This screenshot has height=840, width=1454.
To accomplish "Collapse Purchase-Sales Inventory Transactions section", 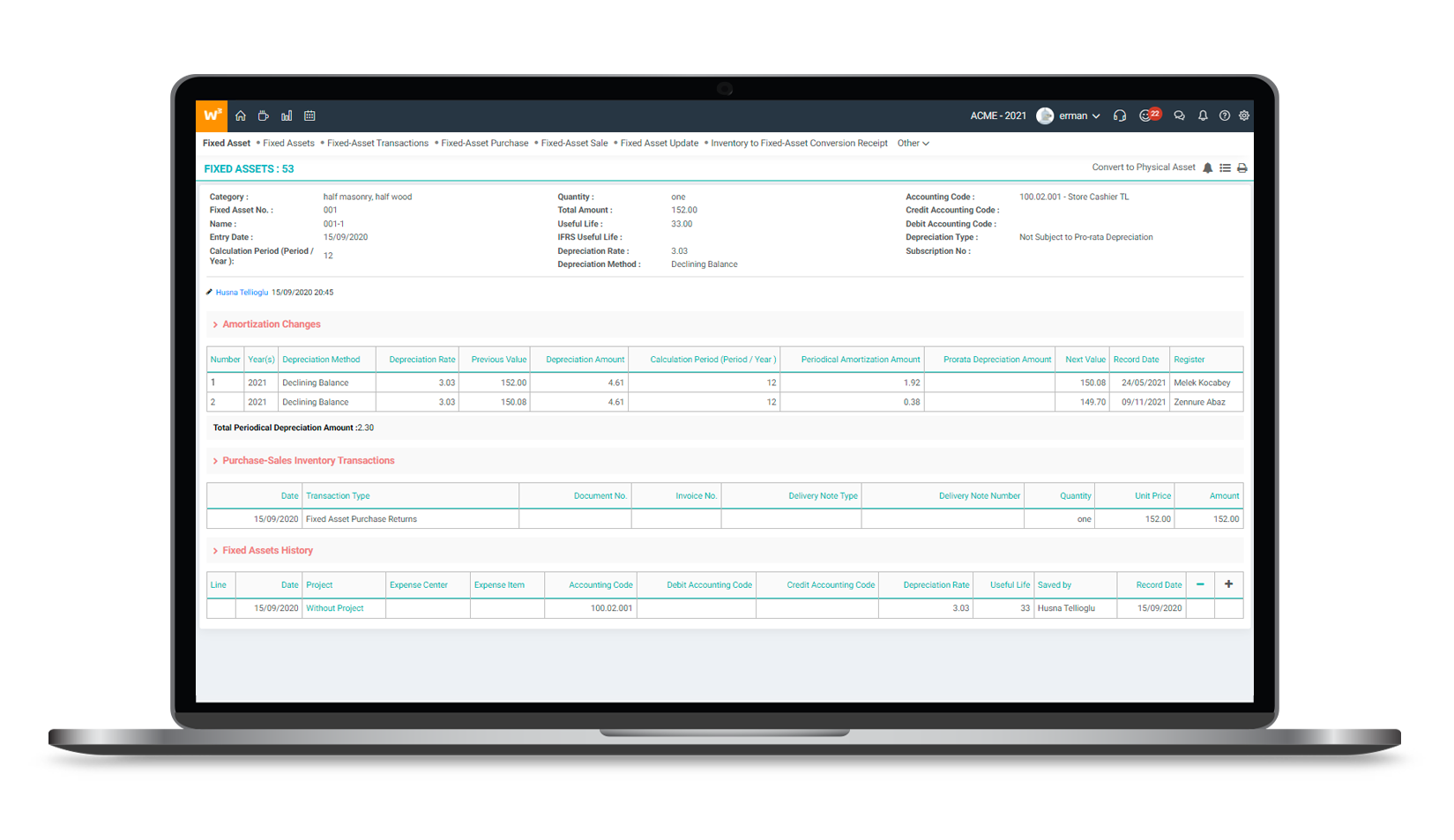I will point(308,461).
